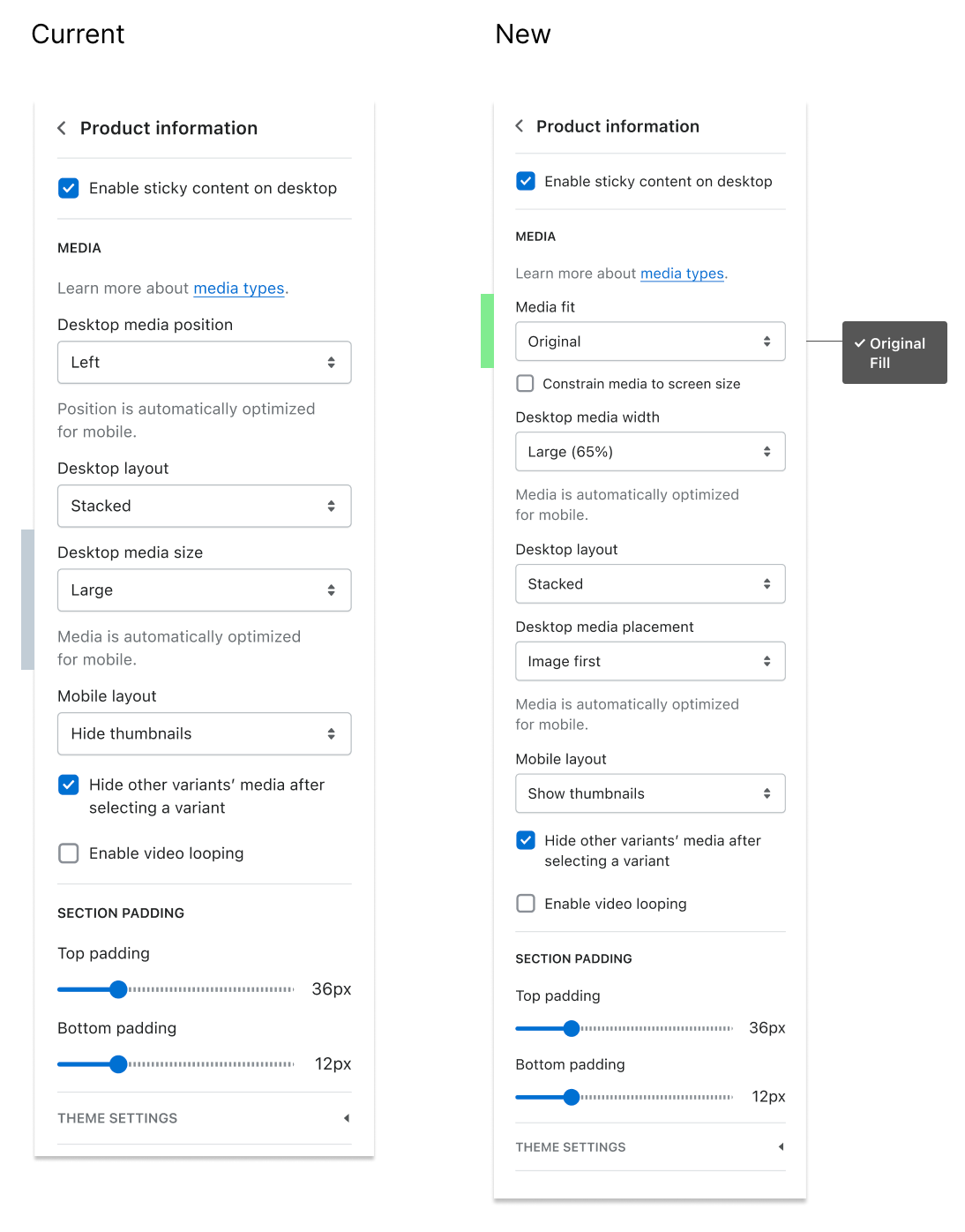The width and height of the screenshot is (965, 1232).
Task: Click the stepper arrows on the Media fit selector
Action: (x=767, y=342)
